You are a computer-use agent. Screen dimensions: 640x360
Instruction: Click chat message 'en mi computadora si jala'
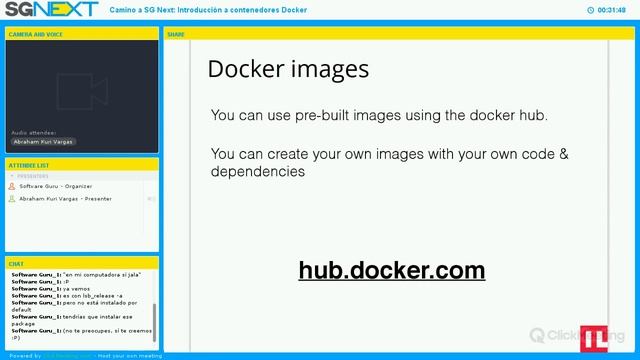point(76,275)
